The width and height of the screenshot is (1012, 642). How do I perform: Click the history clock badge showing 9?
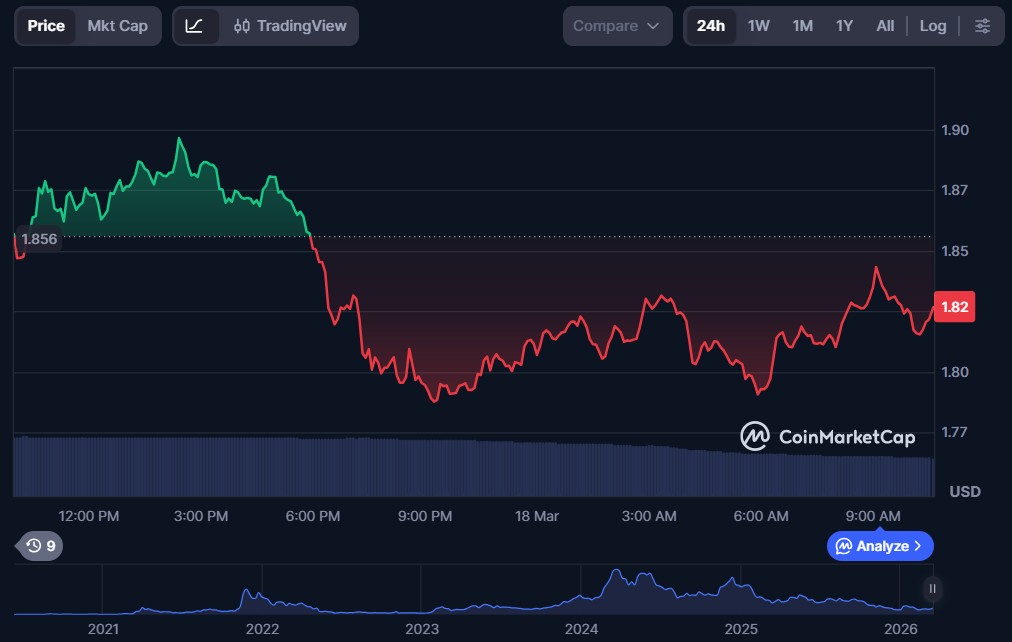tap(40, 546)
